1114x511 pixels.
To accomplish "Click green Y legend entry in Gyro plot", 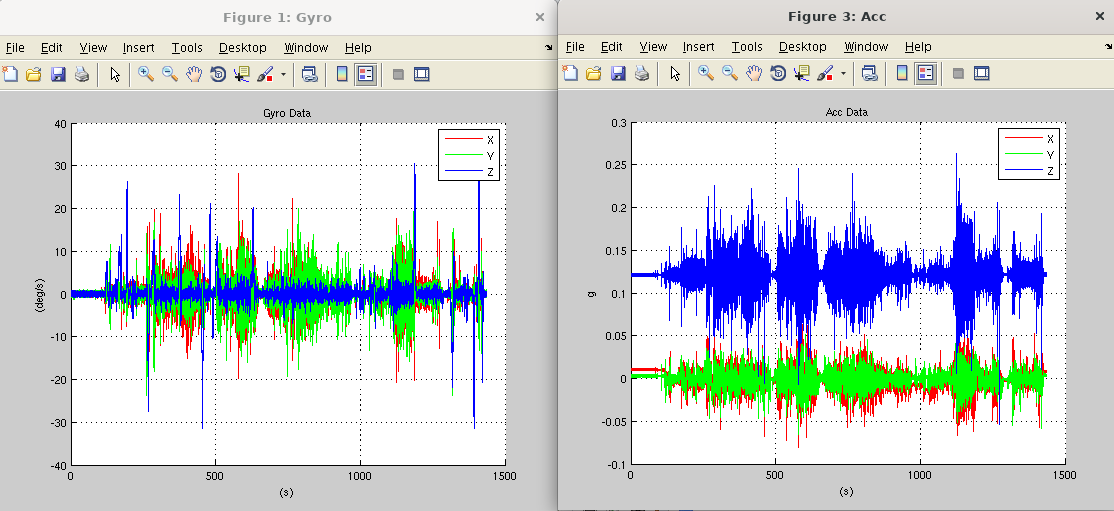I will pyautogui.click(x=469, y=156).
